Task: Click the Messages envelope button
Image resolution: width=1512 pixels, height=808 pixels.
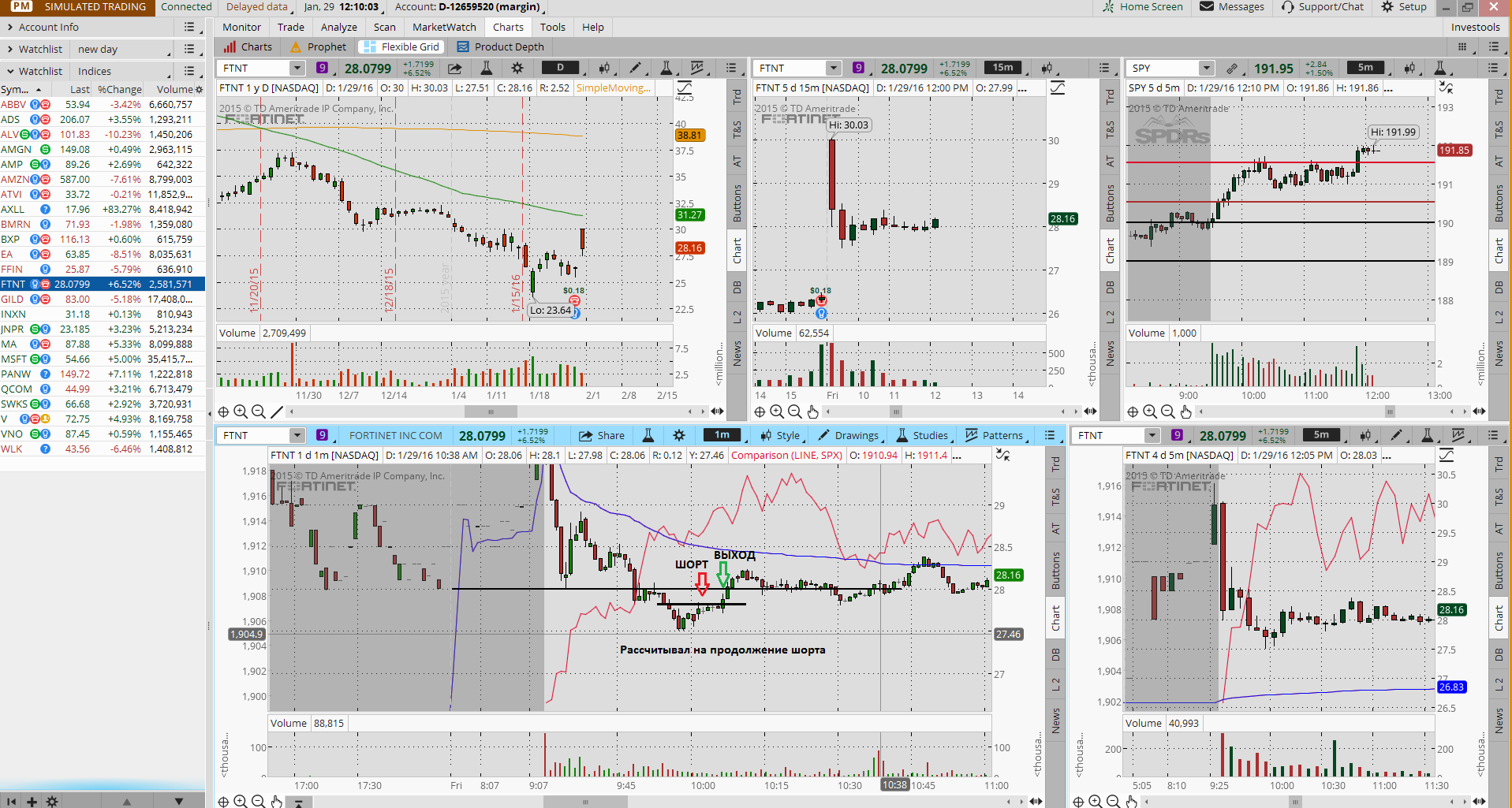Action: coord(1232,6)
